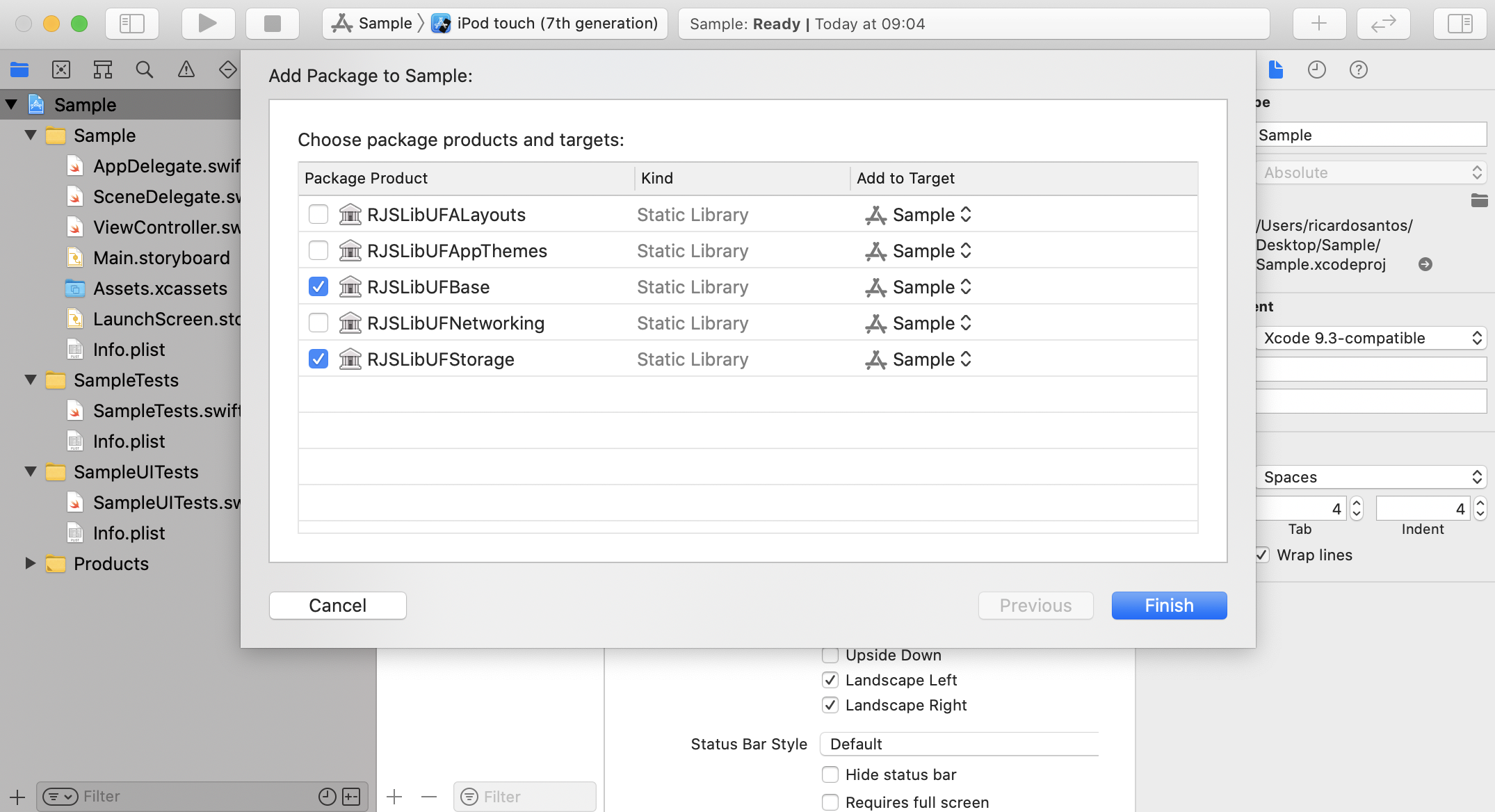Image resolution: width=1495 pixels, height=812 pixels.
Task: Click the Cancel button
Action: point(337,606)
